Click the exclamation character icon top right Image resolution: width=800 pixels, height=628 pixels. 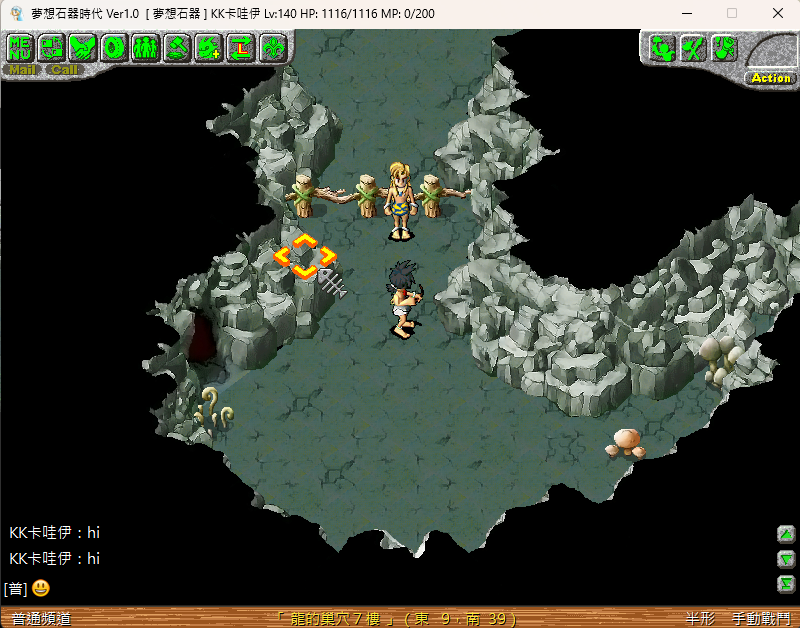tap(725, 47)
